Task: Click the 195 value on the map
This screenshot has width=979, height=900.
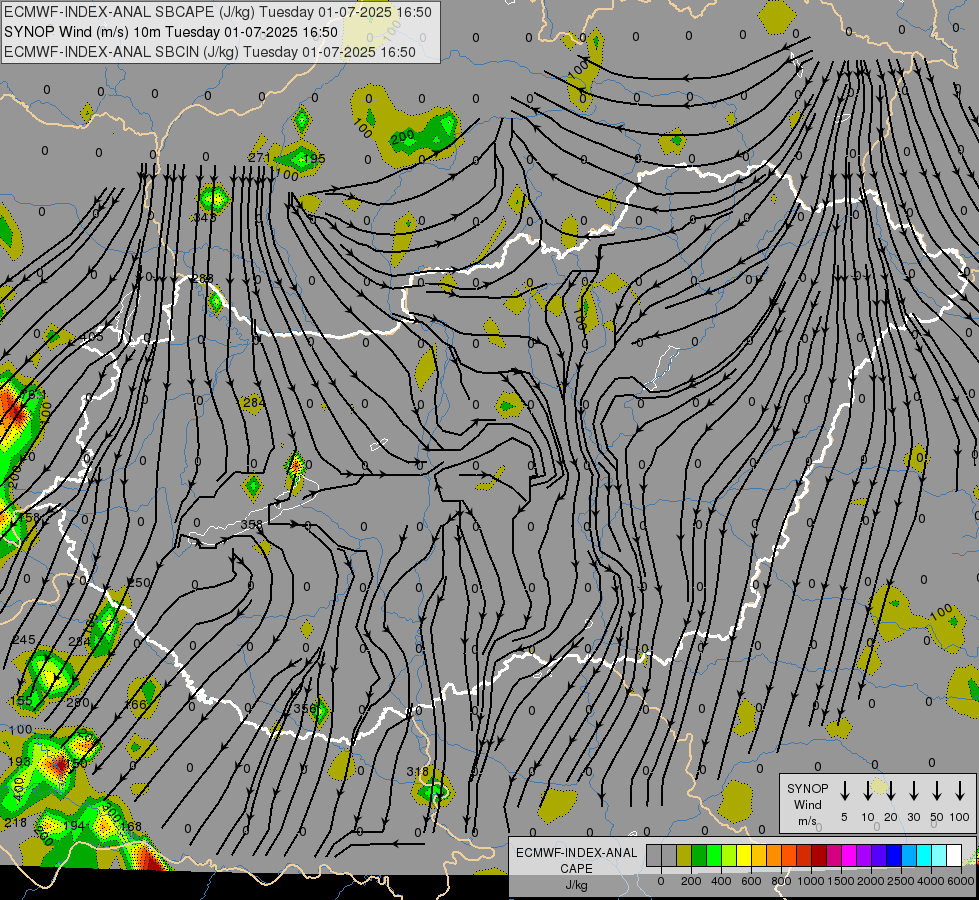Action: point(313,159)
